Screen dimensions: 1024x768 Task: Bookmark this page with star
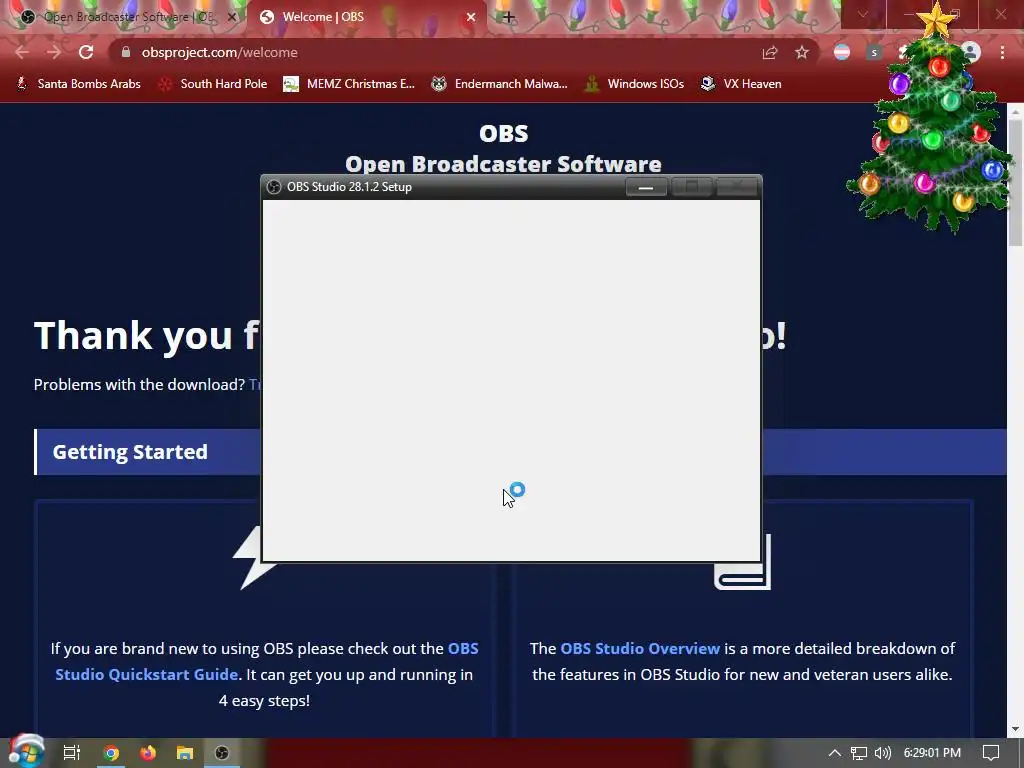coord(802,52)
